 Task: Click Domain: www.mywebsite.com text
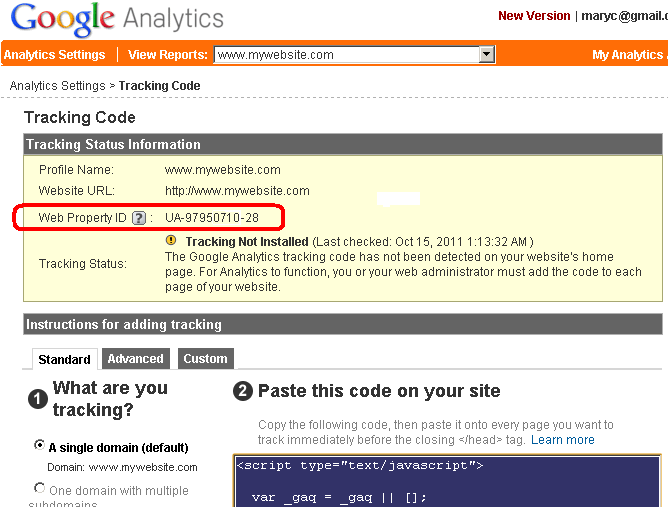point(122,467)
